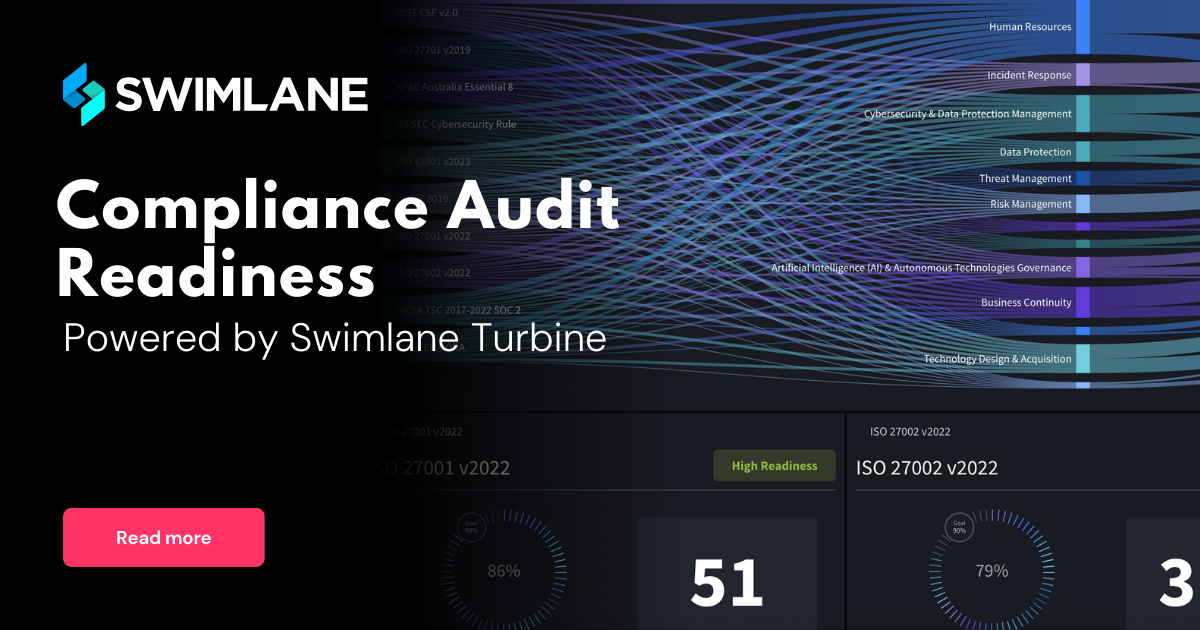Image resolution: width=1200 pixels, height=630 pixels.
Task: Select the US SEC Cybersecurity Rule label
Action: coord(456,125)
